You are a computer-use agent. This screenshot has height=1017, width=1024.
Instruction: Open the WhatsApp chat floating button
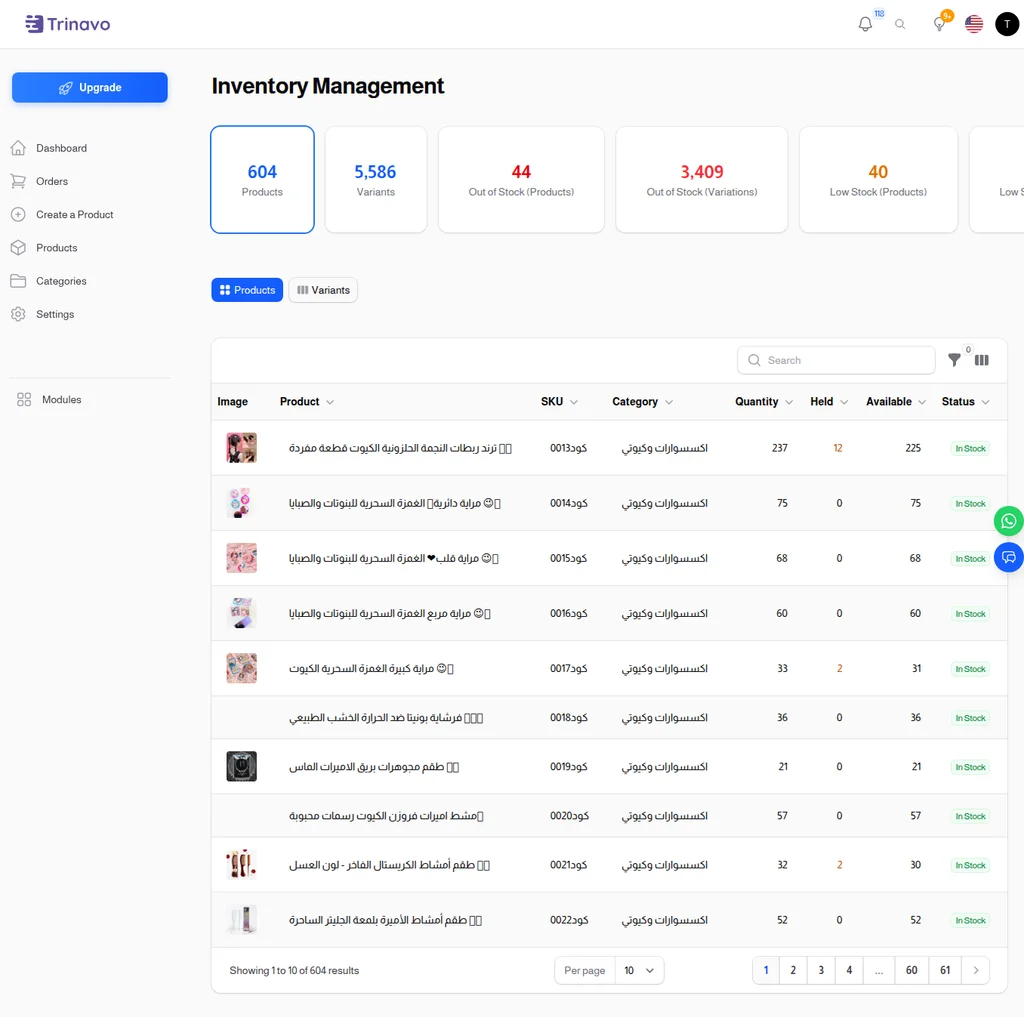[1008, 521]
